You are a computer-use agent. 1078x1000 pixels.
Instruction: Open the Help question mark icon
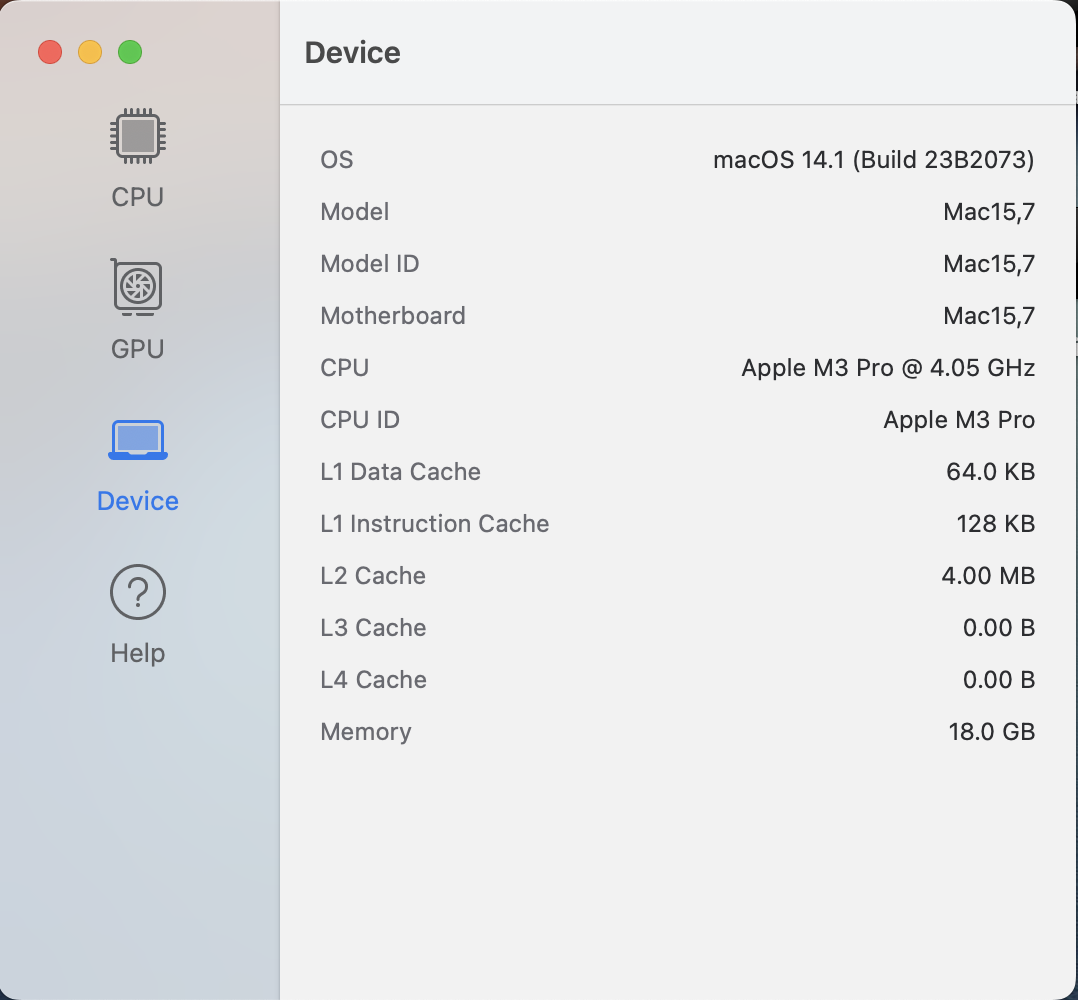click(x=137, y=593)
